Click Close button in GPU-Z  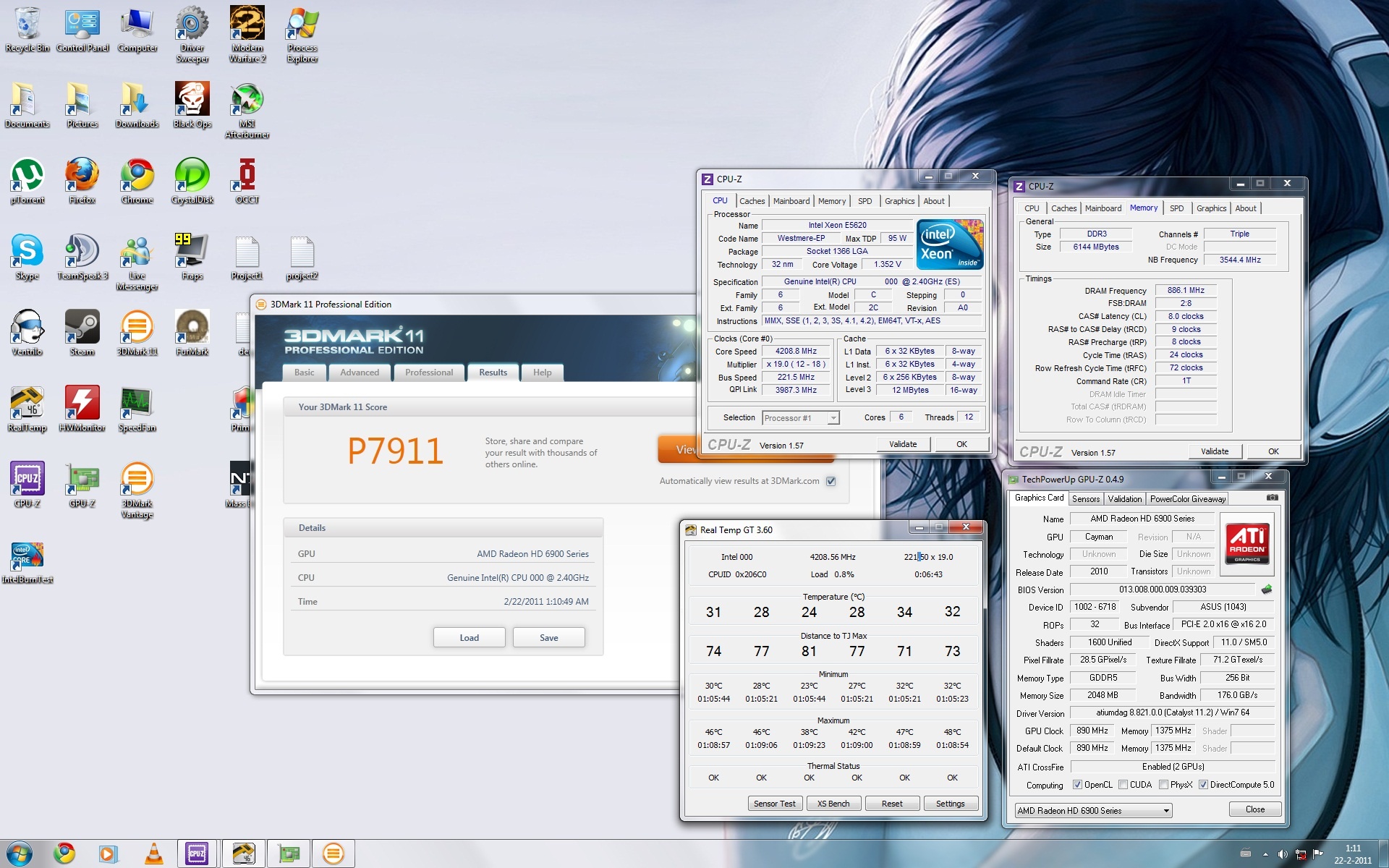coord(1255,809)
